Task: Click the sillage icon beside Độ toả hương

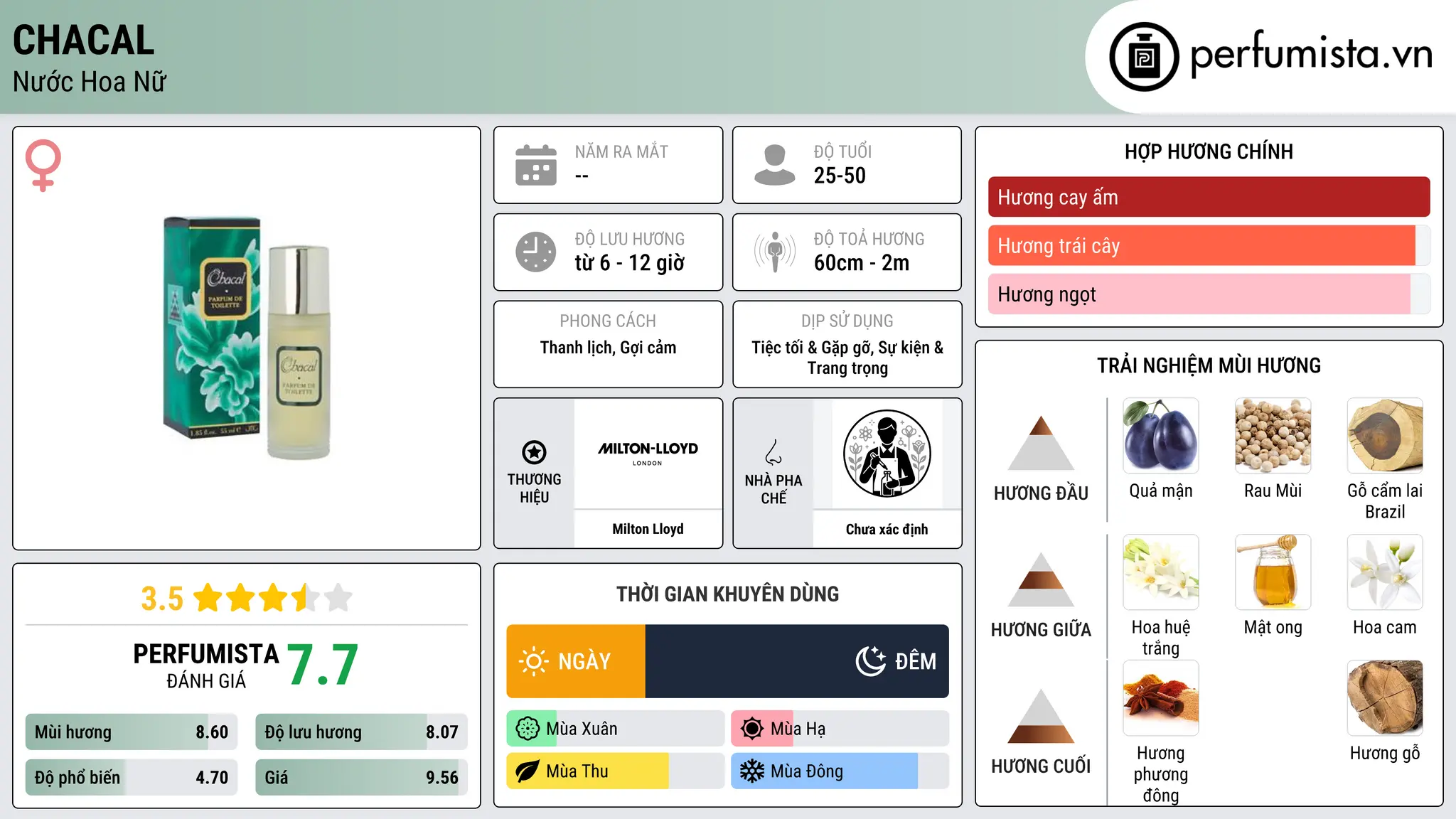Action: point(774,252)
